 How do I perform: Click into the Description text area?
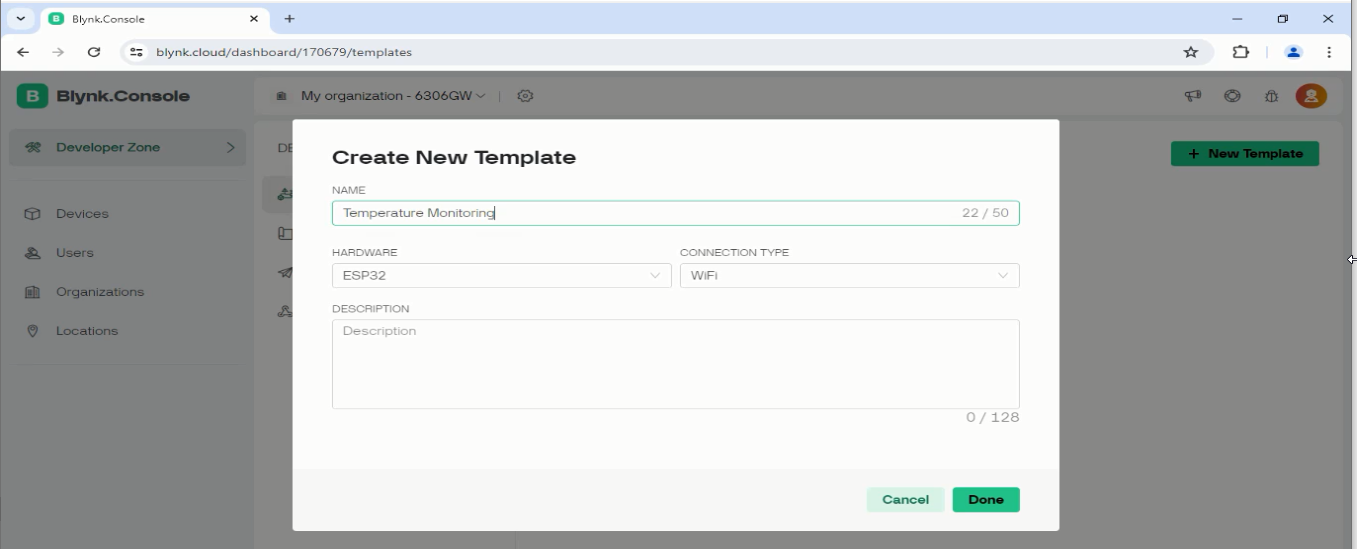coord(675,363)
